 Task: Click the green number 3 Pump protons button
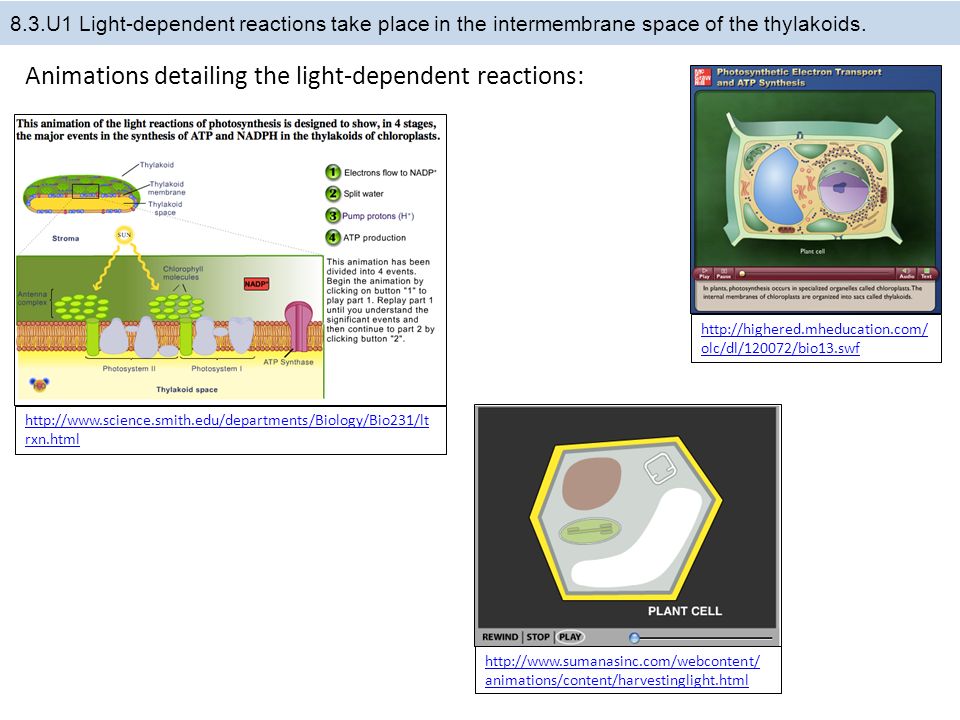[x=332, y=216]
